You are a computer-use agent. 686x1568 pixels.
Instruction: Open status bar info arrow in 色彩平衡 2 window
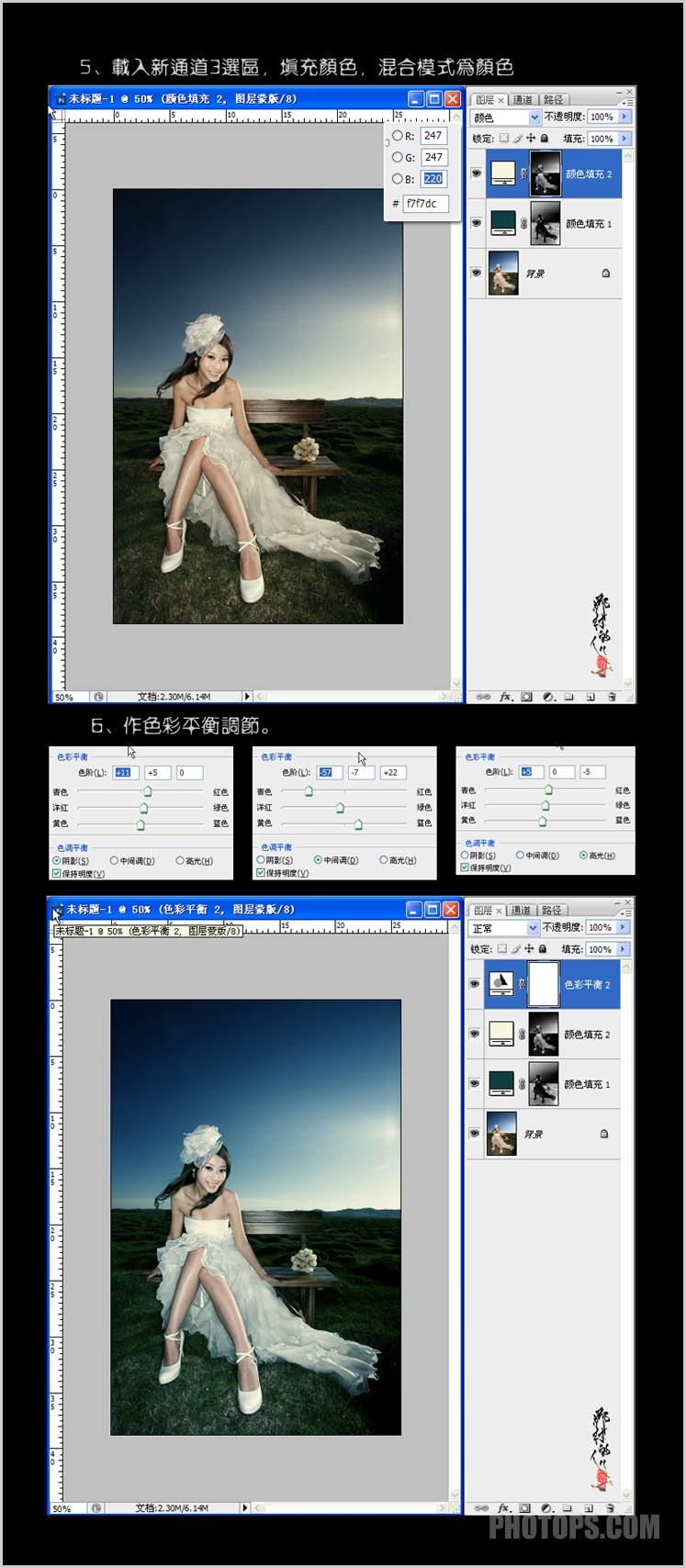(244, 1507)
